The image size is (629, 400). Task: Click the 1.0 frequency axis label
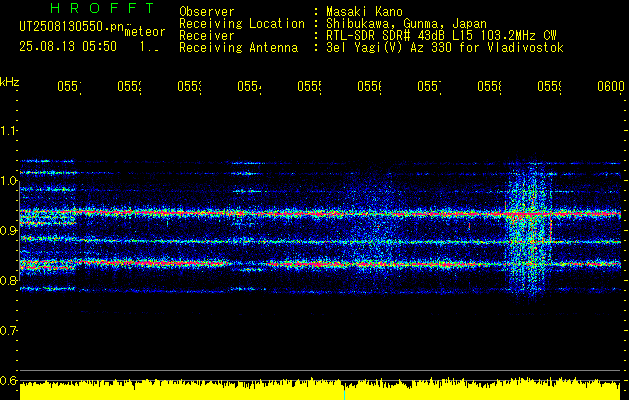coord(8,181)
